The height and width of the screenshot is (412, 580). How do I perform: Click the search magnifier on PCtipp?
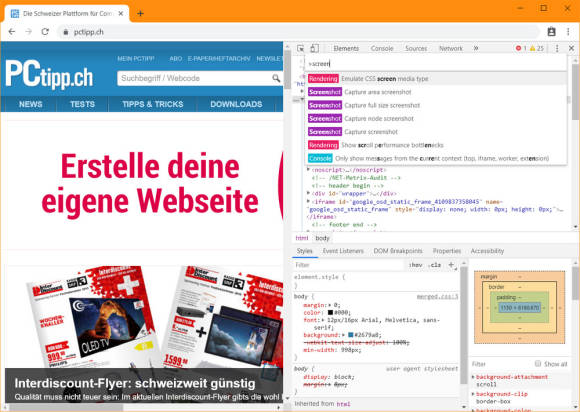coord(276,78)
